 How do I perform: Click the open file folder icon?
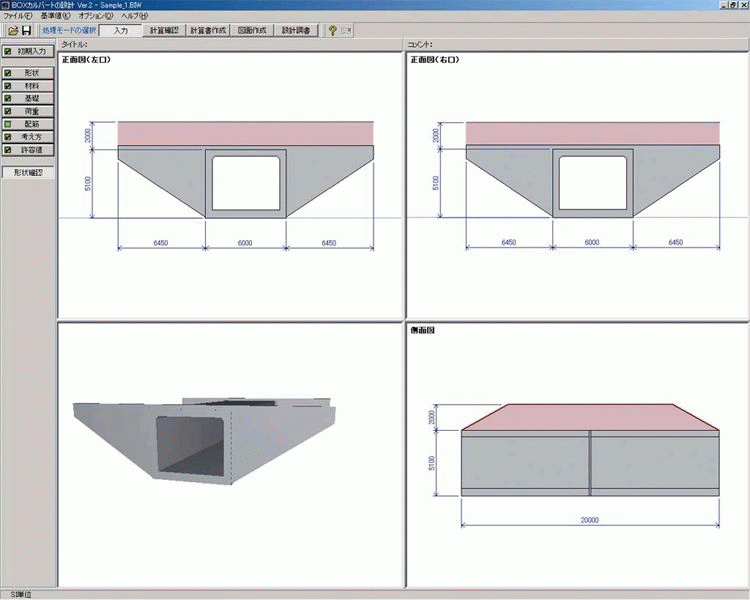pyautogui.click(x=11, y=30)
